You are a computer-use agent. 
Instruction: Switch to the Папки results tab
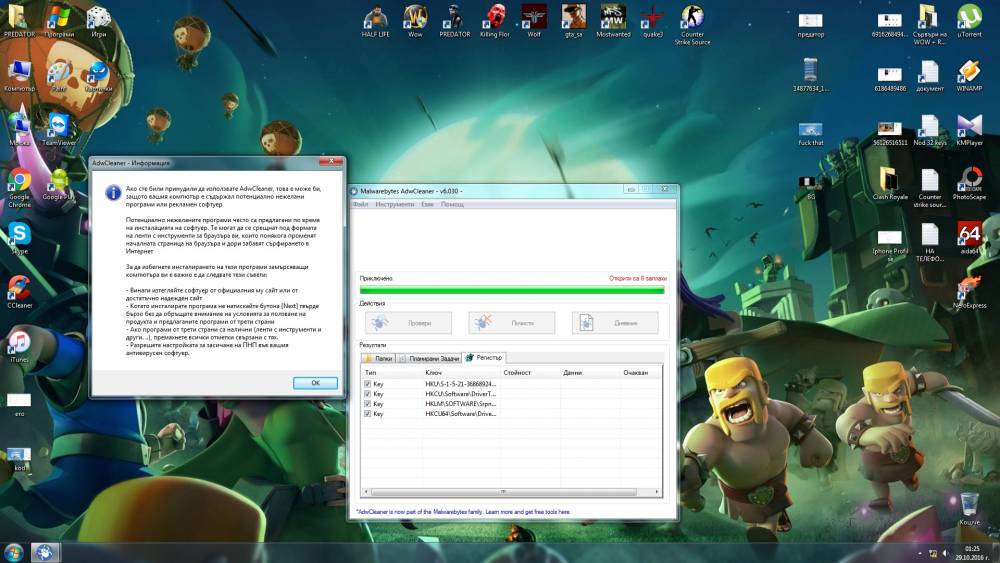pos(378,358)
